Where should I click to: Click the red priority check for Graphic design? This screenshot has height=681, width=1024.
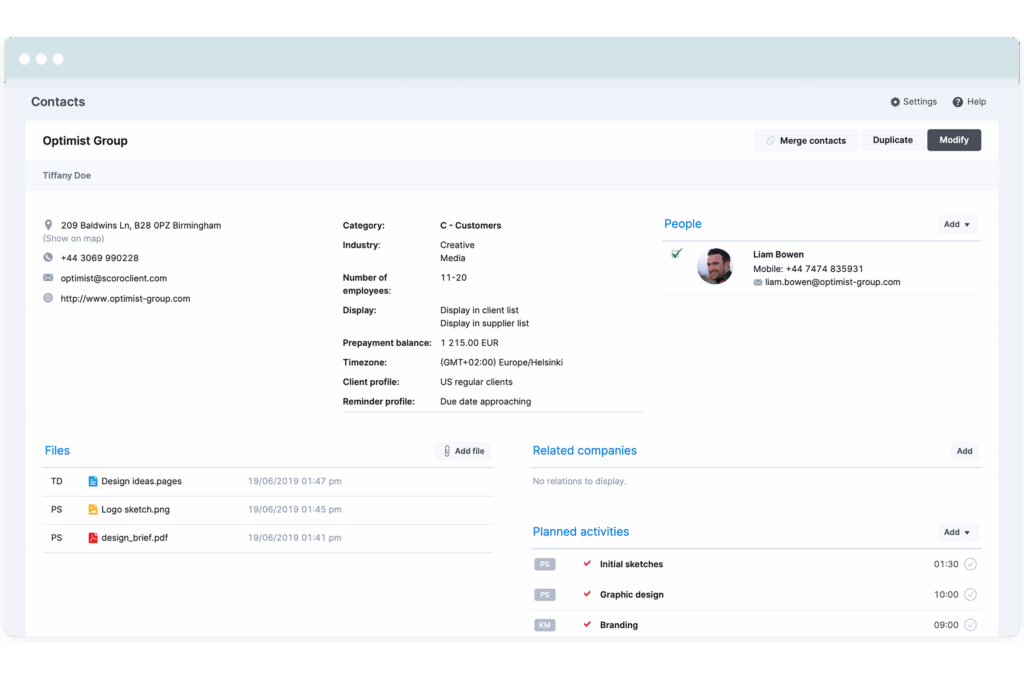[x=587, y=594]
